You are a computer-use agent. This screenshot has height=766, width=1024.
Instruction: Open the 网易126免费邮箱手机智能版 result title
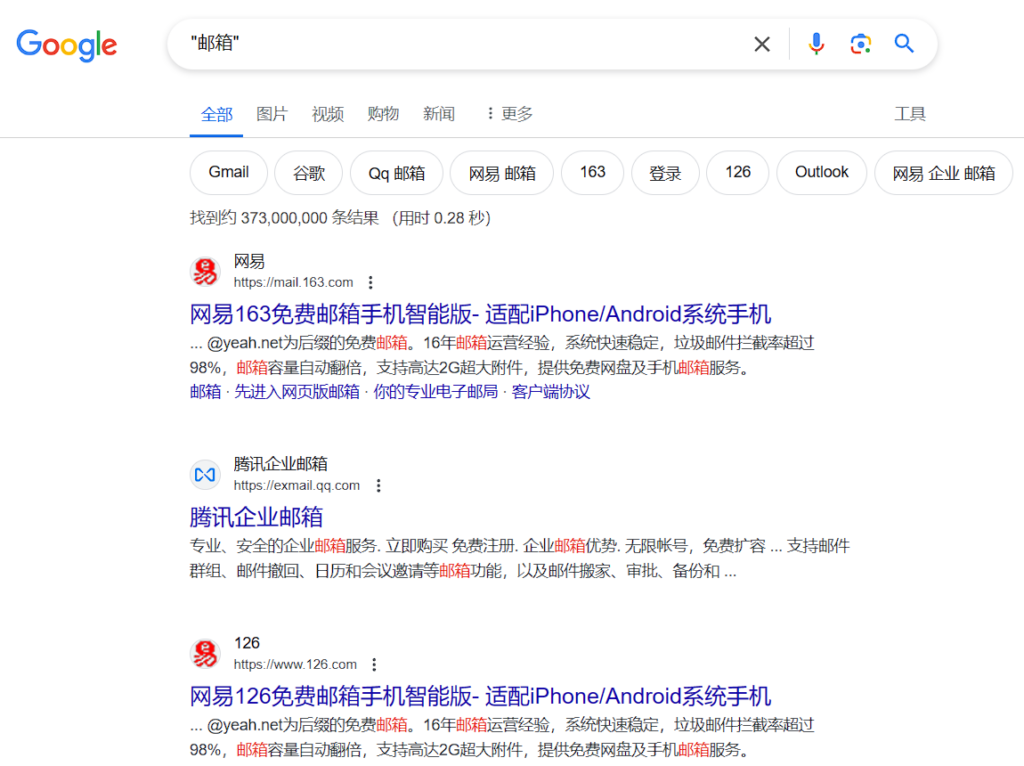[480, 696]
